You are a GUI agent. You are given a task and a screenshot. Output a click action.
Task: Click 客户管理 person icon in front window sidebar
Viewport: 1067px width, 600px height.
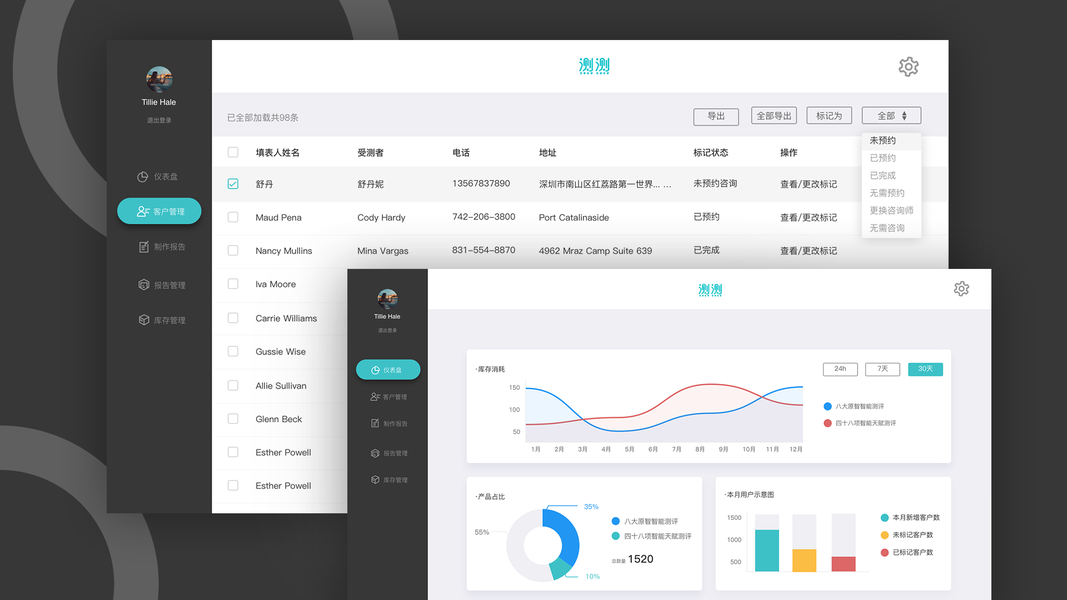coord(375,397)
